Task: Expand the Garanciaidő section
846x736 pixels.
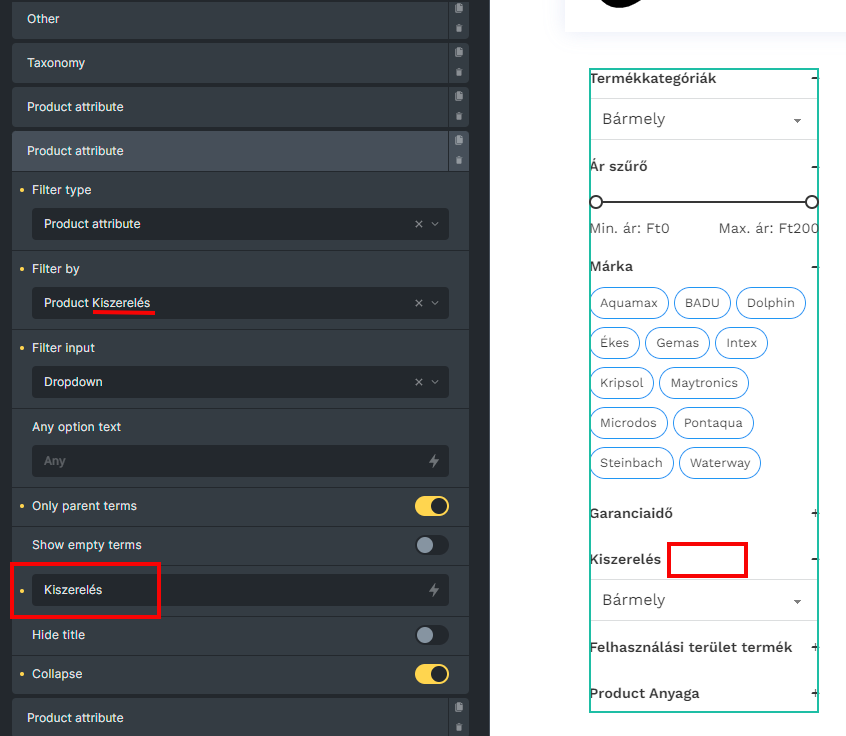Action: point(814,513)
